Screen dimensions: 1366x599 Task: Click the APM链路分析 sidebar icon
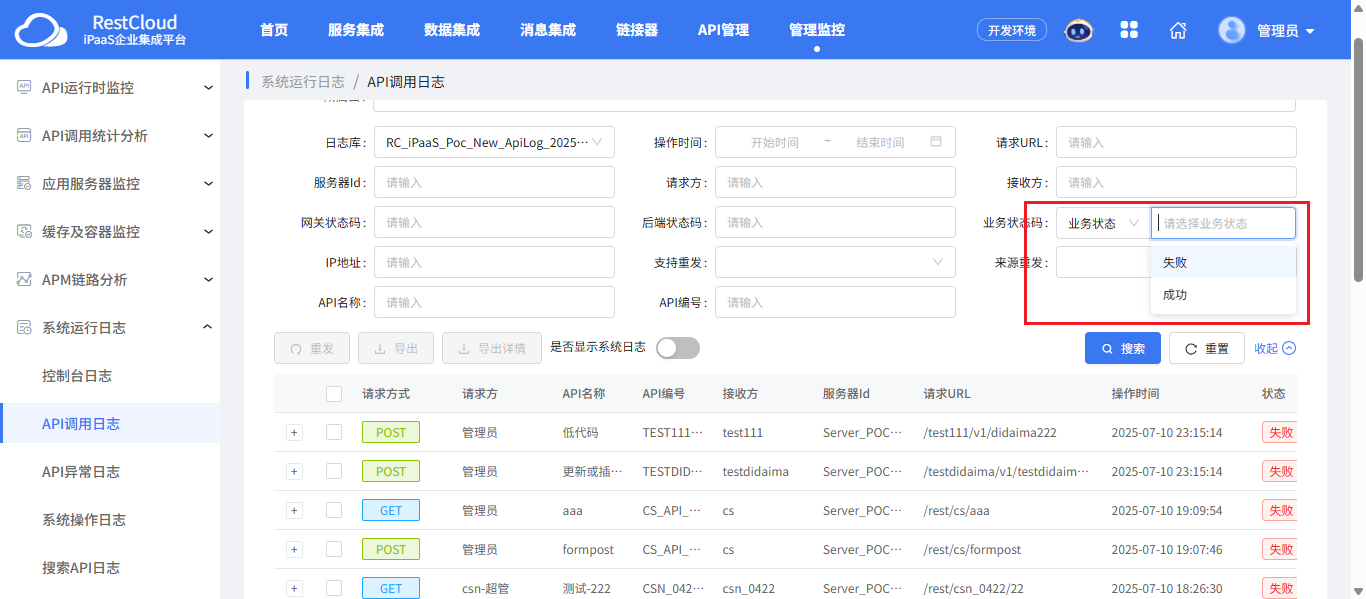(x=24, y=280)
